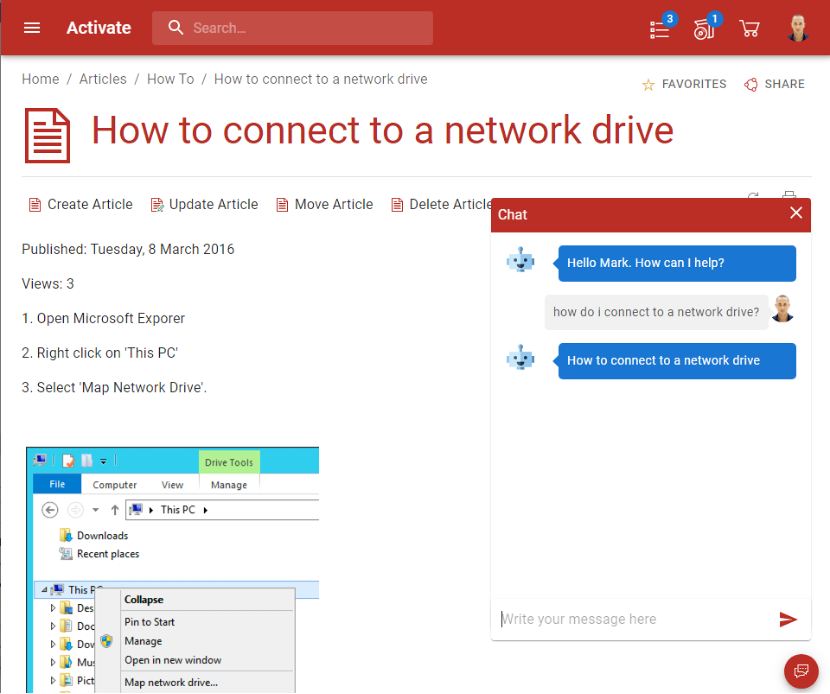This screenshot has height=694, width=830.
Task: Click Create Article
Action: click(80, 204)
